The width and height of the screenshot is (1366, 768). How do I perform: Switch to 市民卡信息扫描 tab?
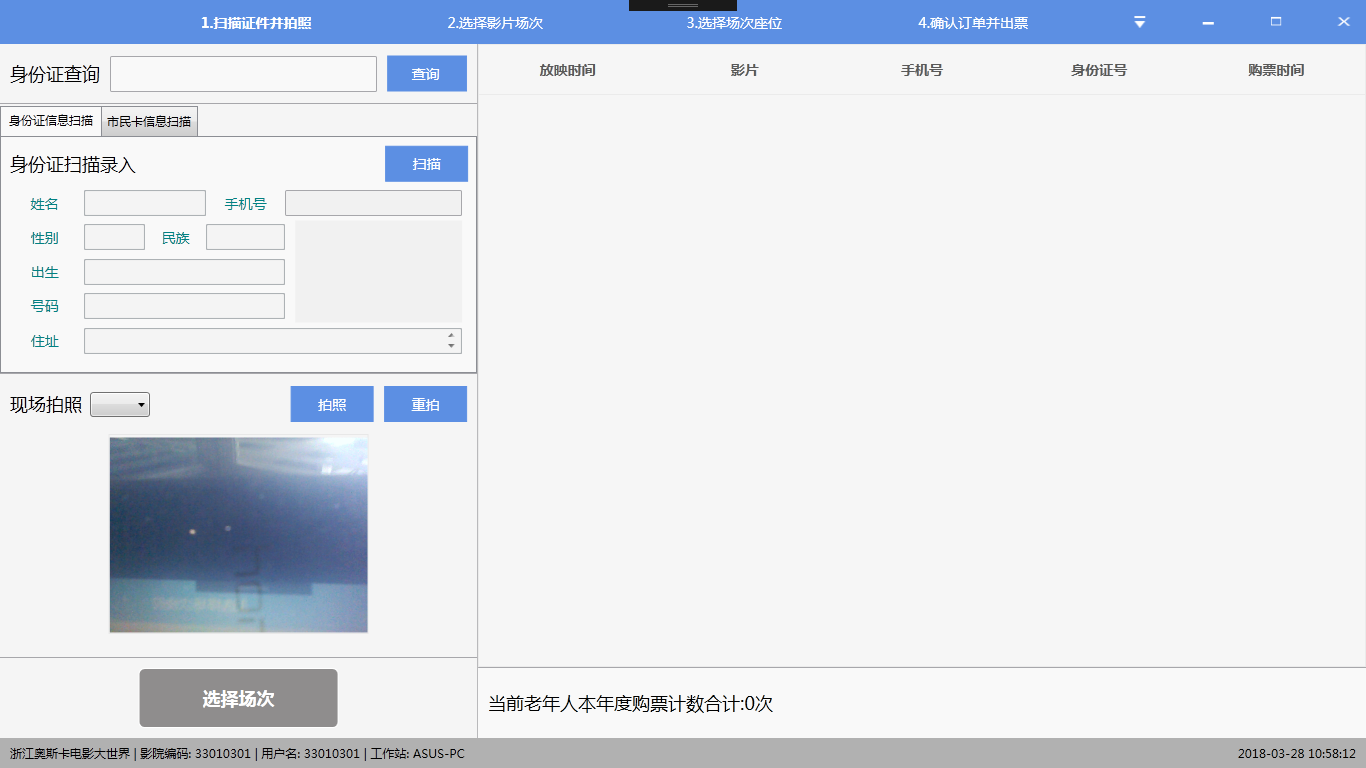pos(149,121)
